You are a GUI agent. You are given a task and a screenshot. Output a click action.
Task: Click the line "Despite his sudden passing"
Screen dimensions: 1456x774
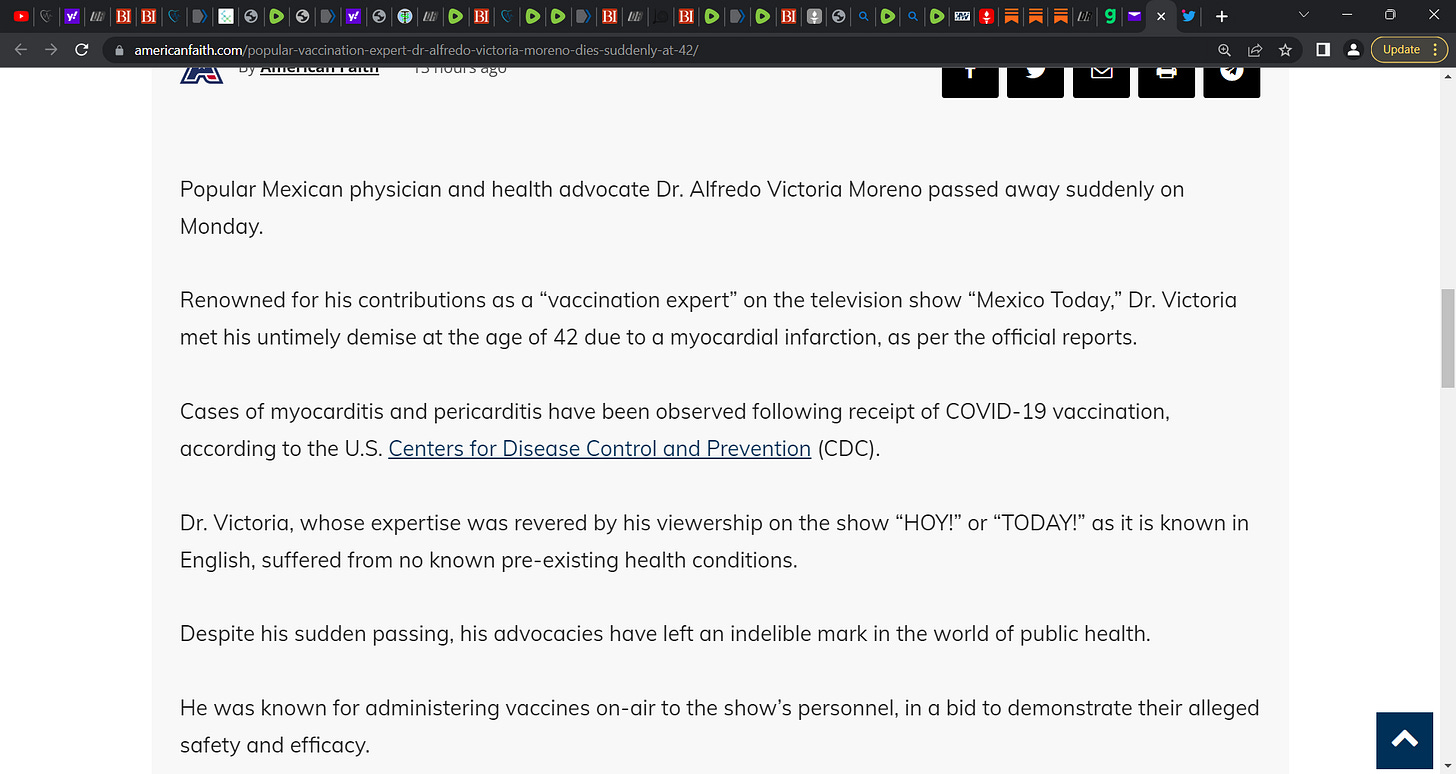pos(665,633)
